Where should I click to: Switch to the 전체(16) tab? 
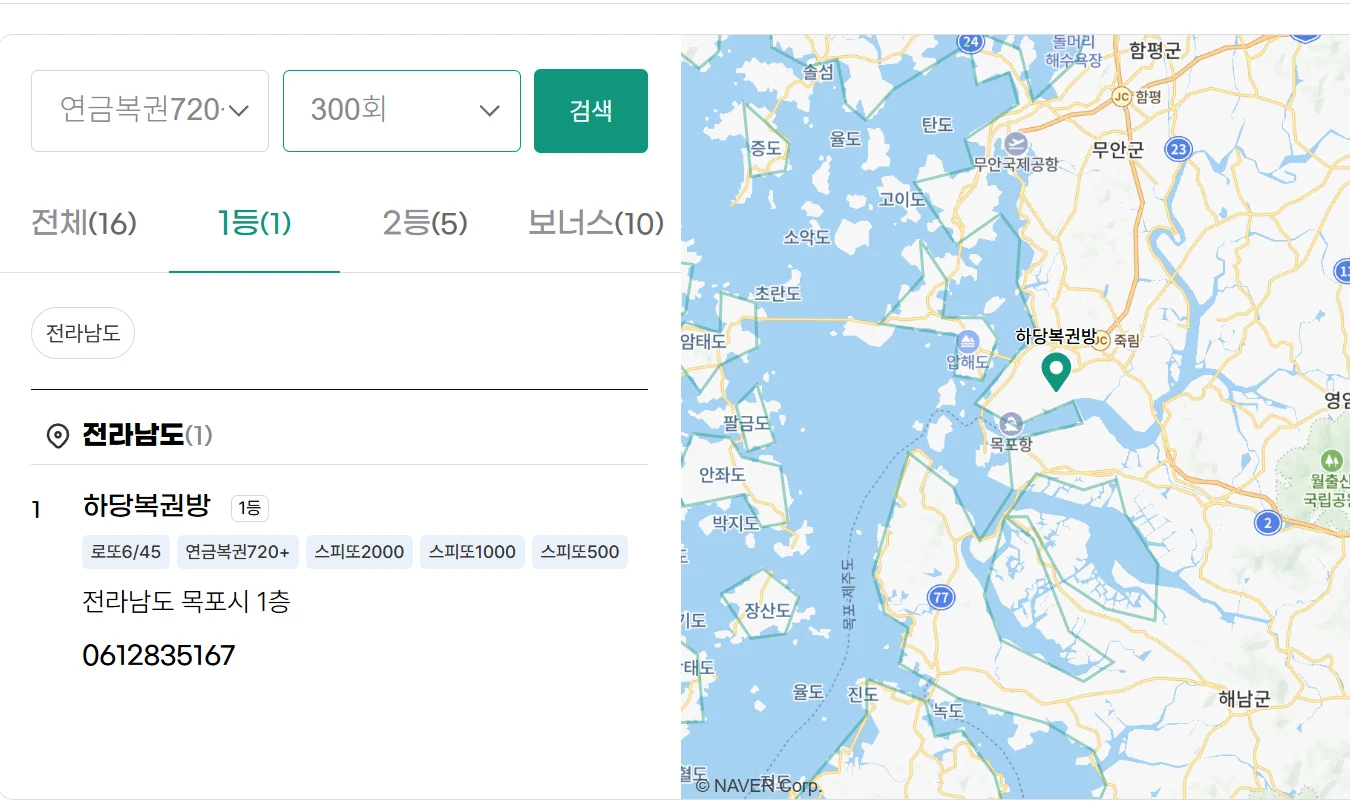coord(84,224)
